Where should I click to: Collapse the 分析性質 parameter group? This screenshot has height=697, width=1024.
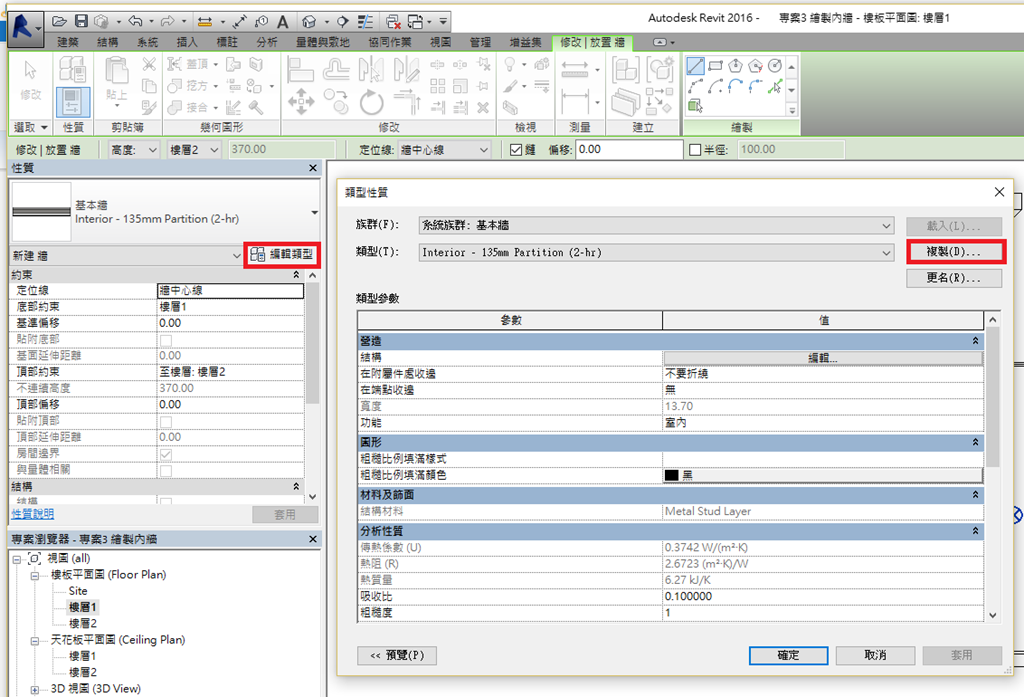click(976, 531)
